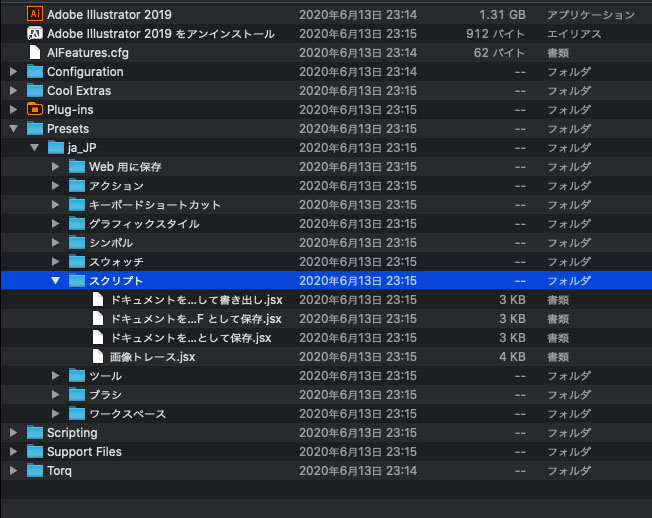Click the '62 バイト' size value
The image size is (652, 518).
pyautogui.click(x=499, y=53)
